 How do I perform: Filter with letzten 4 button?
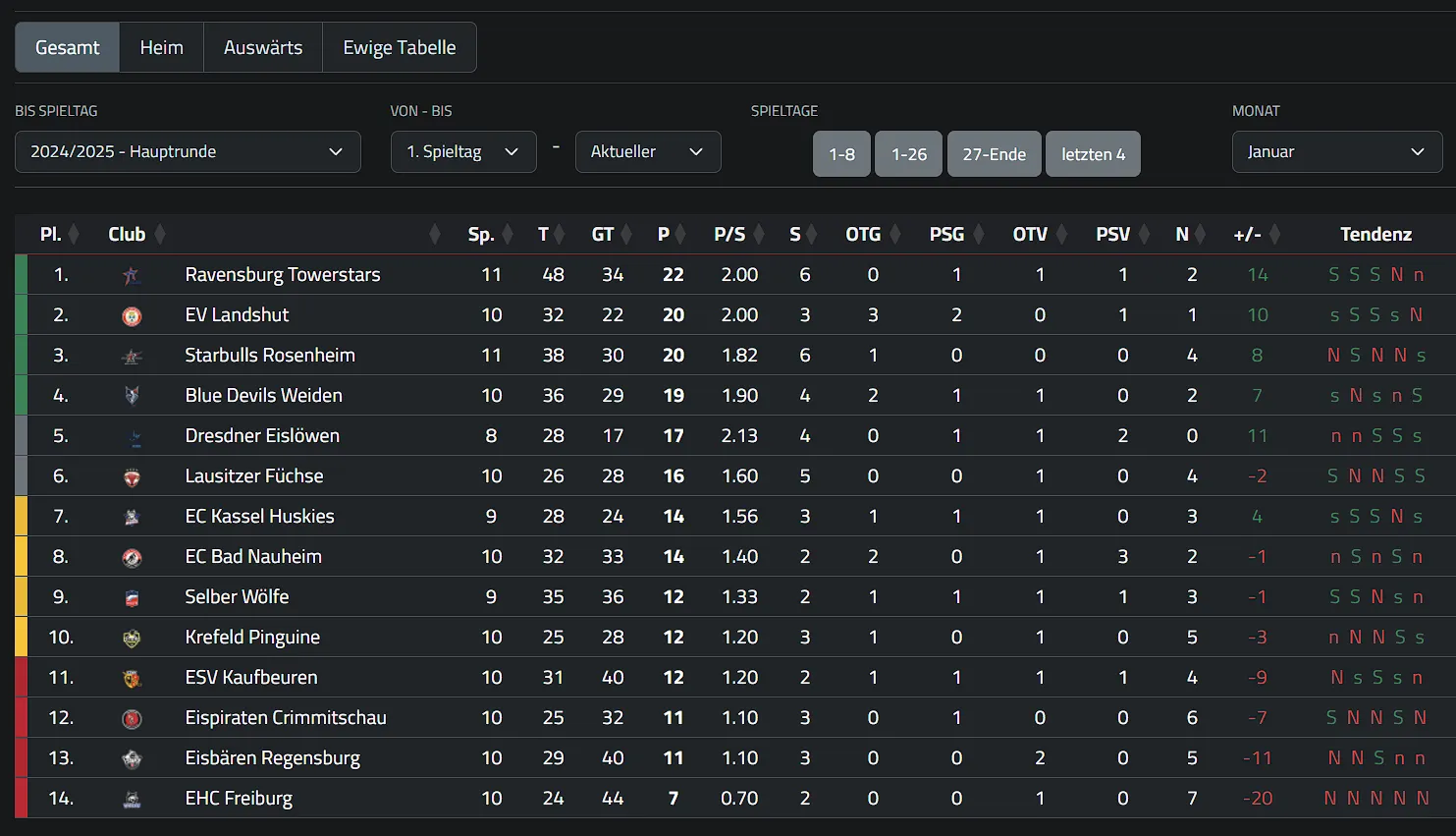(1094, 154)
